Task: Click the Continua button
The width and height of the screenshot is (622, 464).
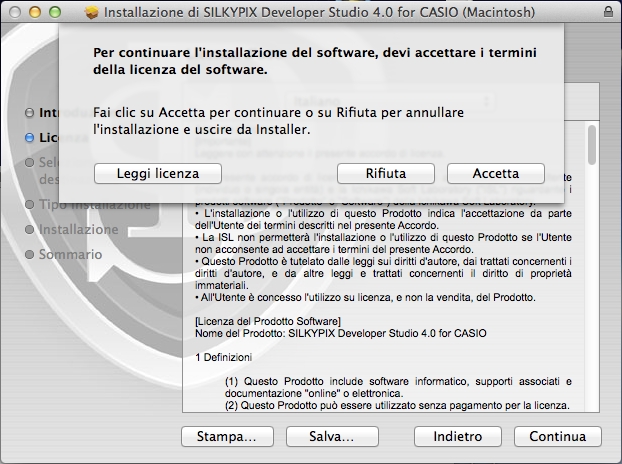Action: point(557,436)
